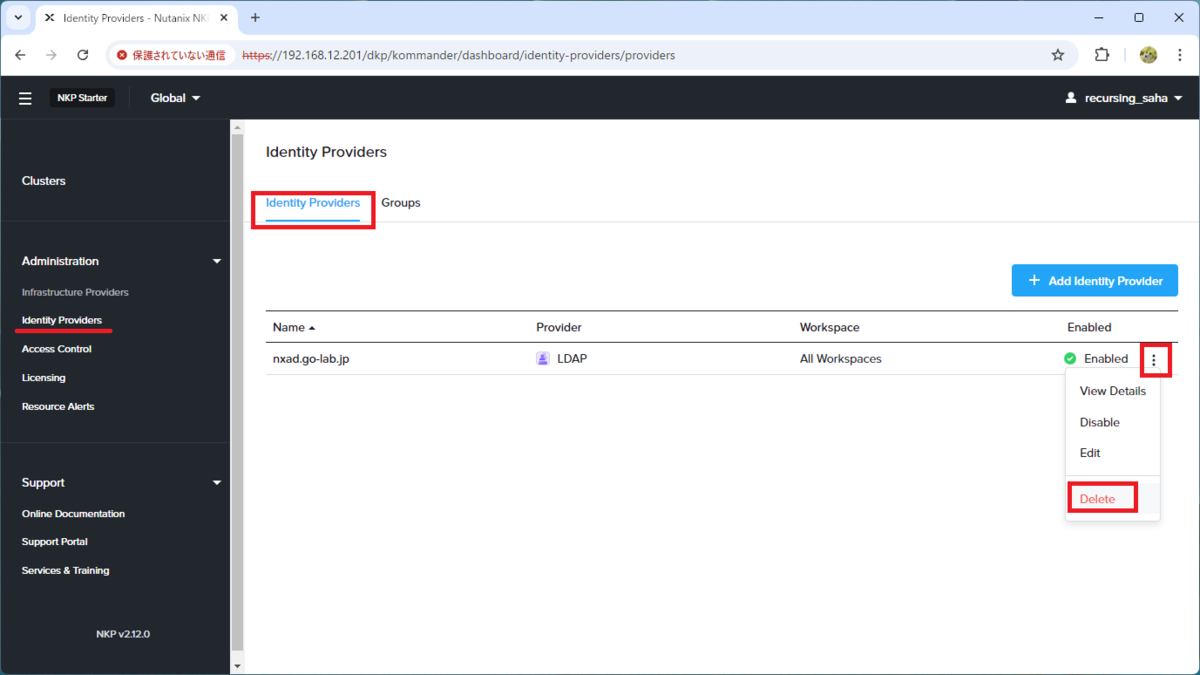Switch to the Groups tab
This screenshot has height=675, width=1200.
[x=401, y=202]
